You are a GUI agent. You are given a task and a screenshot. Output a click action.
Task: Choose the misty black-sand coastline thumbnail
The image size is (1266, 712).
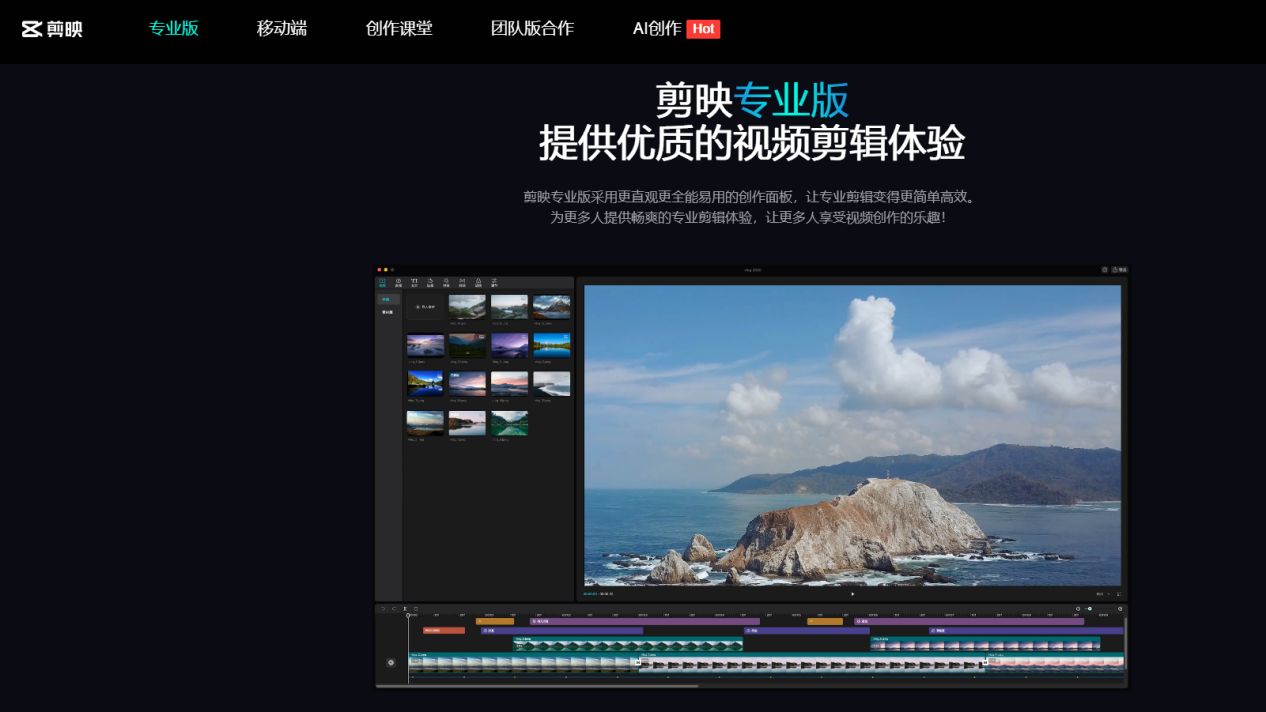coord(551,384)
